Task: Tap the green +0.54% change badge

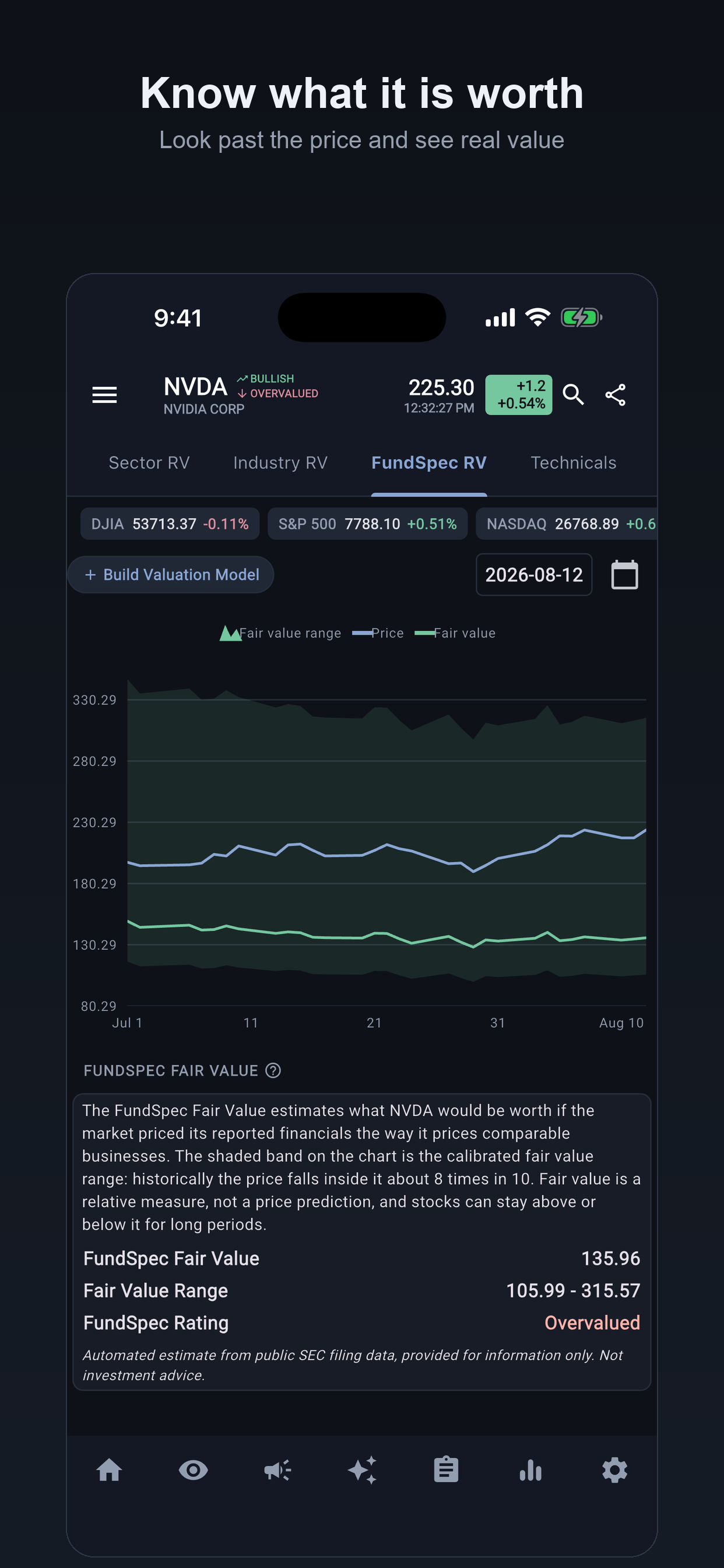Action: (518, 395)
